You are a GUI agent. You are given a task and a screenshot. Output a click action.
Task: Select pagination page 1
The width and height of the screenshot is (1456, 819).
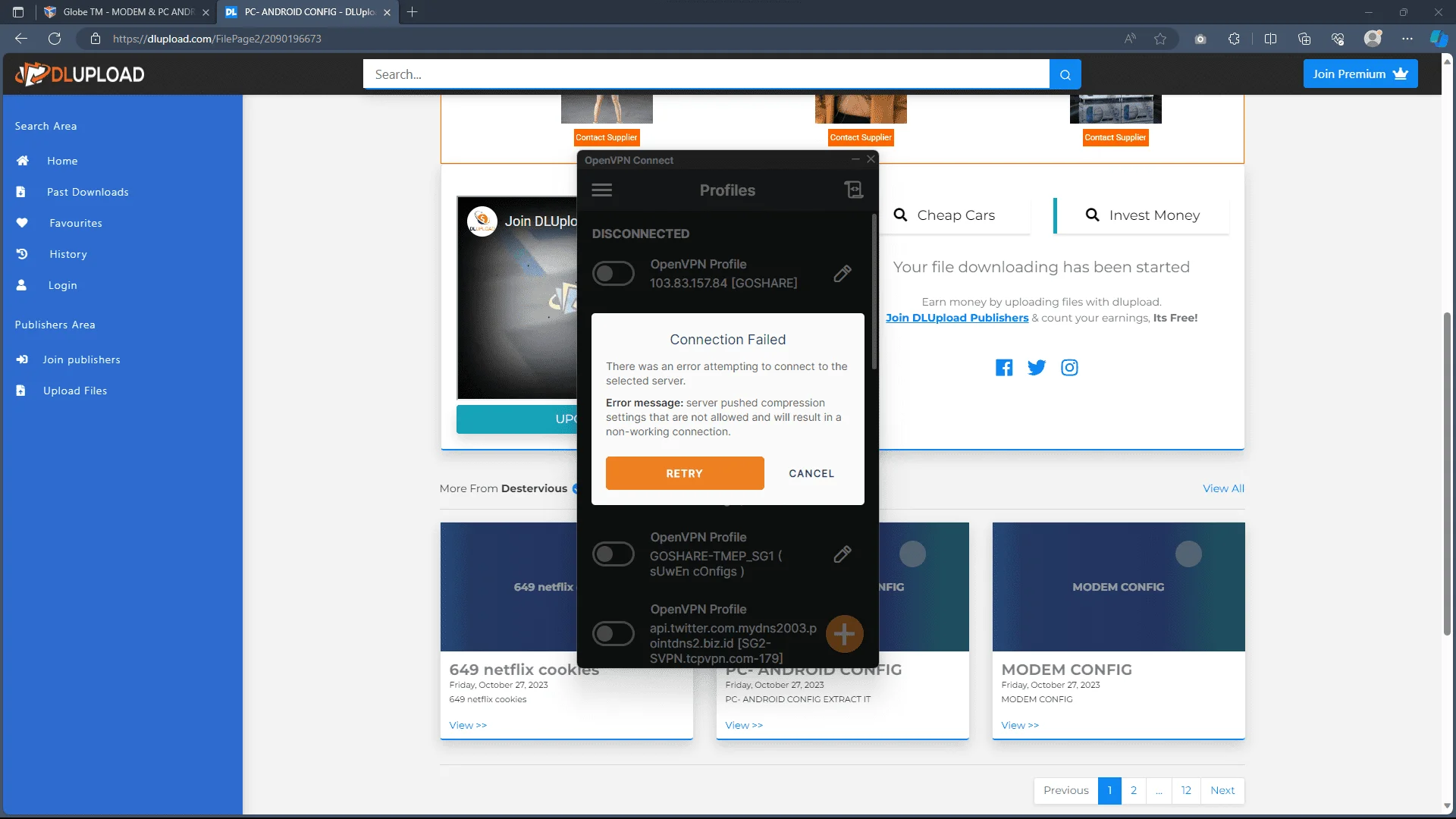click(1109, 790)
